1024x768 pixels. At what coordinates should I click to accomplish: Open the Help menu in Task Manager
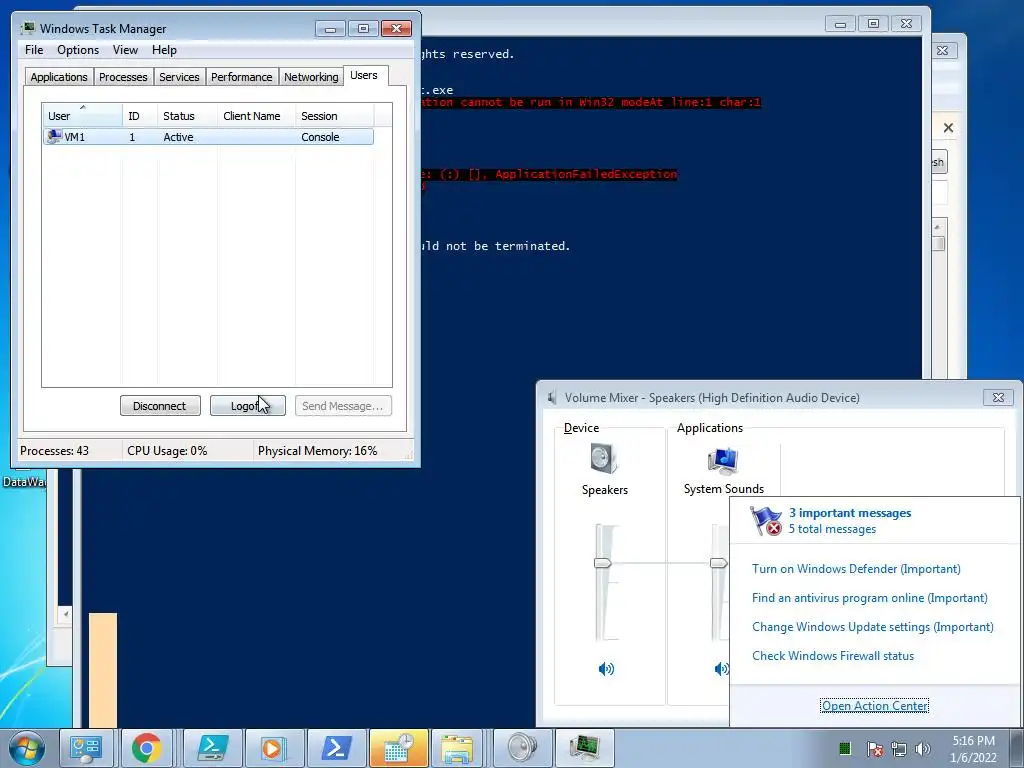pyautogui.click(x=164, y=50)
